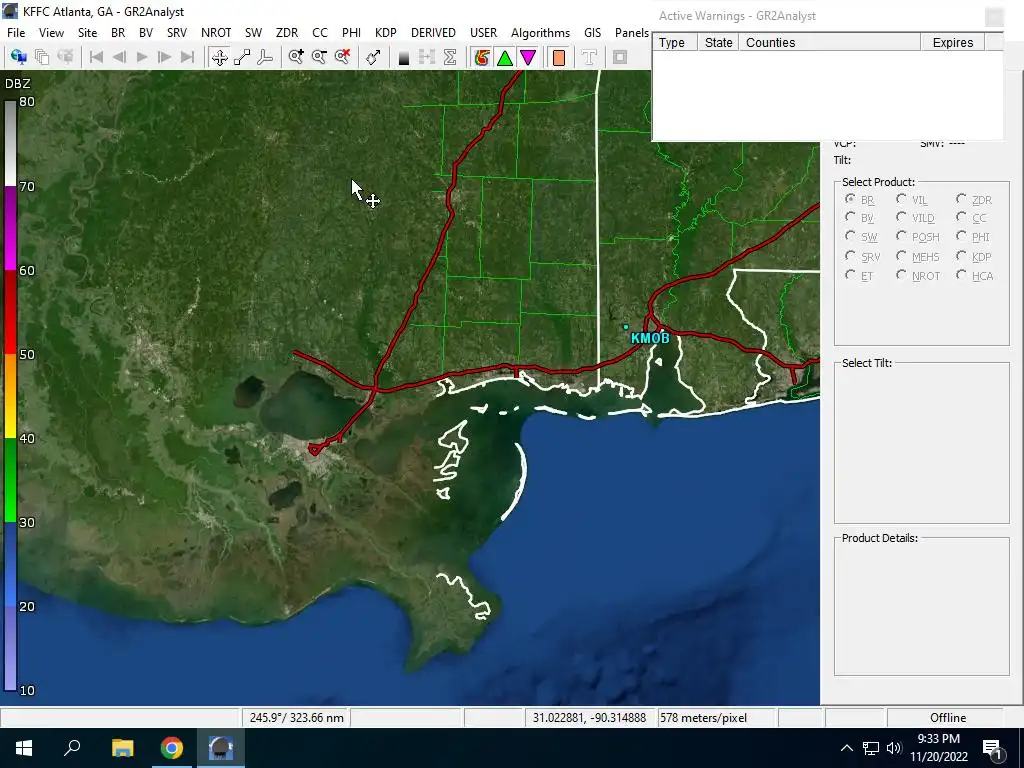Click the SRV menu bar item
This screenshot has width=1024, height=768.
tap(176, 33)
